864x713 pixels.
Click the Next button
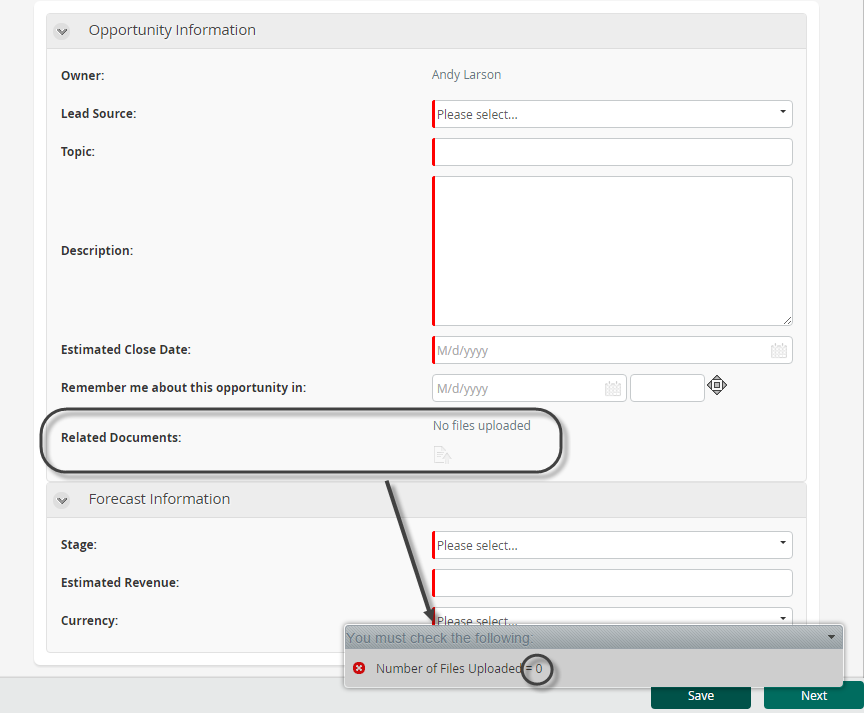(x=814, y=696)
